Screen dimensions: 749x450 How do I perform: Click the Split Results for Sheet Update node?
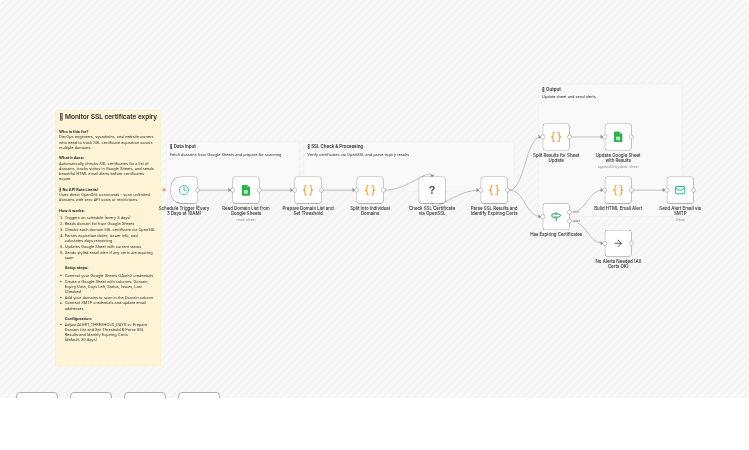(x=556, y=137)
